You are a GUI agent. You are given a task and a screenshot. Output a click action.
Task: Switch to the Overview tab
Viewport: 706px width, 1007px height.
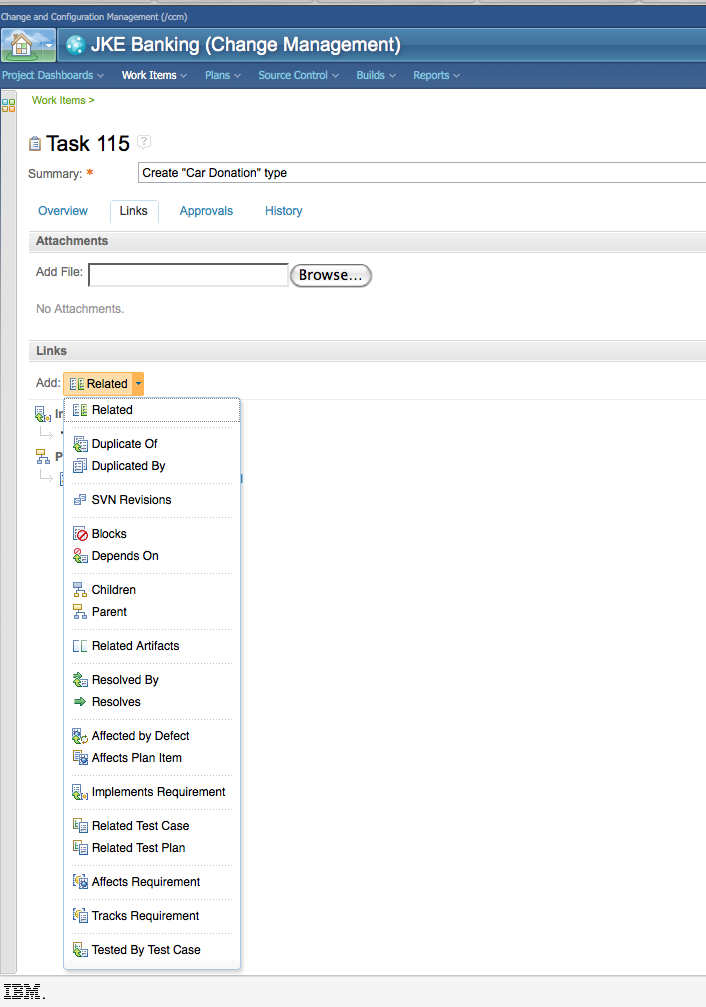(x=63, y=211)
